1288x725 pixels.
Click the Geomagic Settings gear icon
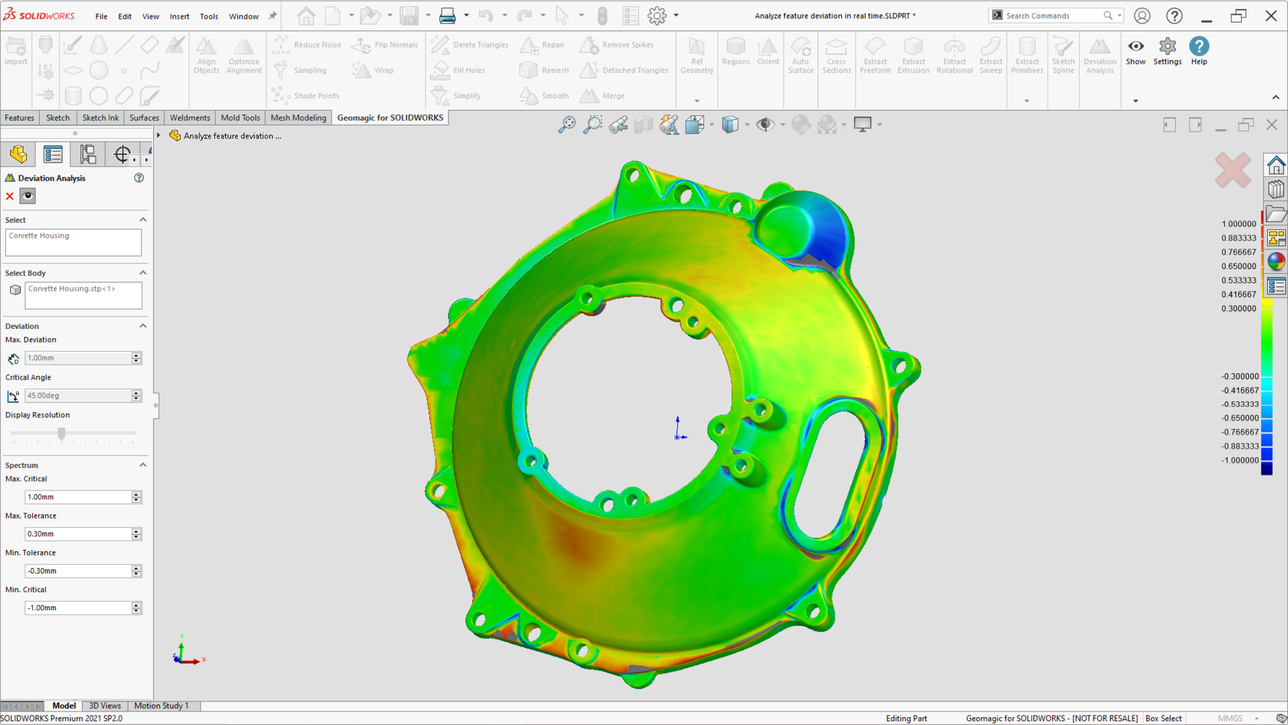tap(1167, 51)
